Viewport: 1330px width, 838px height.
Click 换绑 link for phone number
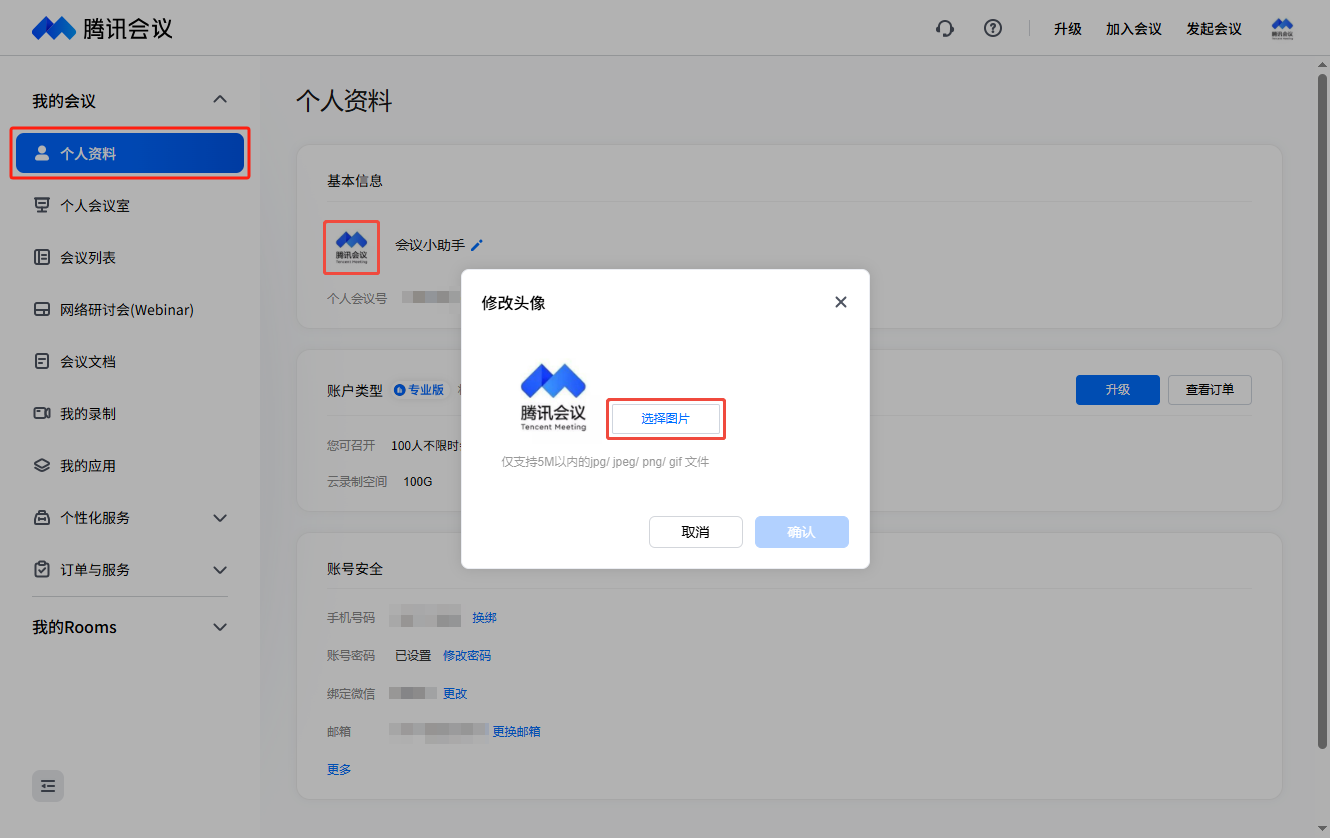click(484, 618)
